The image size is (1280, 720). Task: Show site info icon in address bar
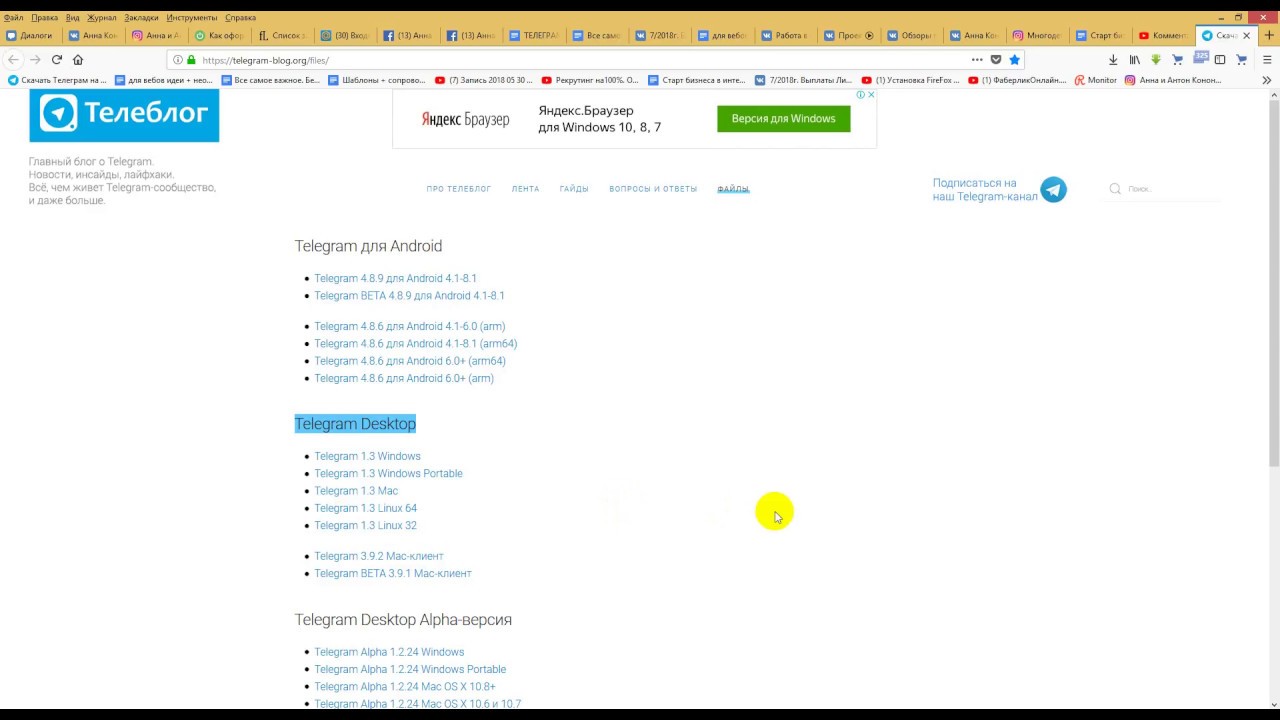pos(178,60)
